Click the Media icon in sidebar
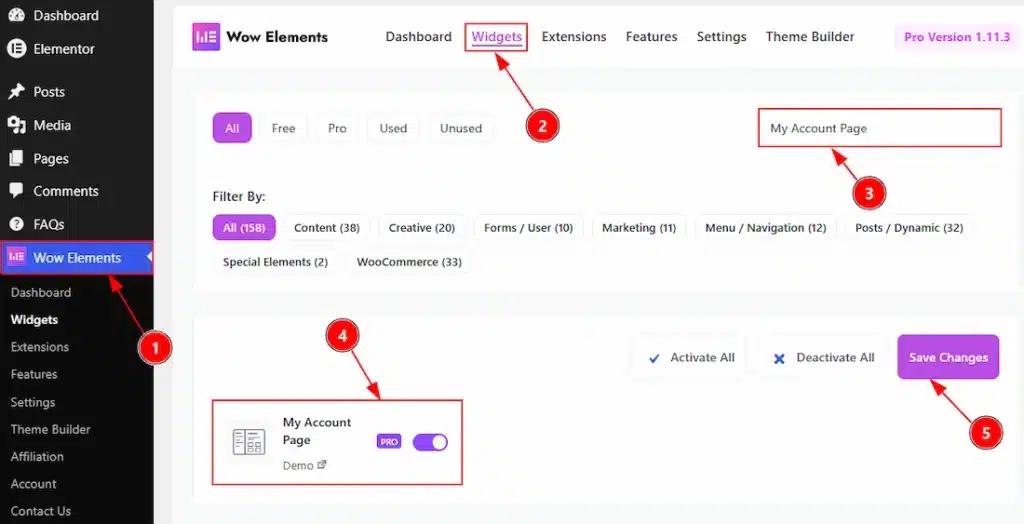 (x=16, y=125)
